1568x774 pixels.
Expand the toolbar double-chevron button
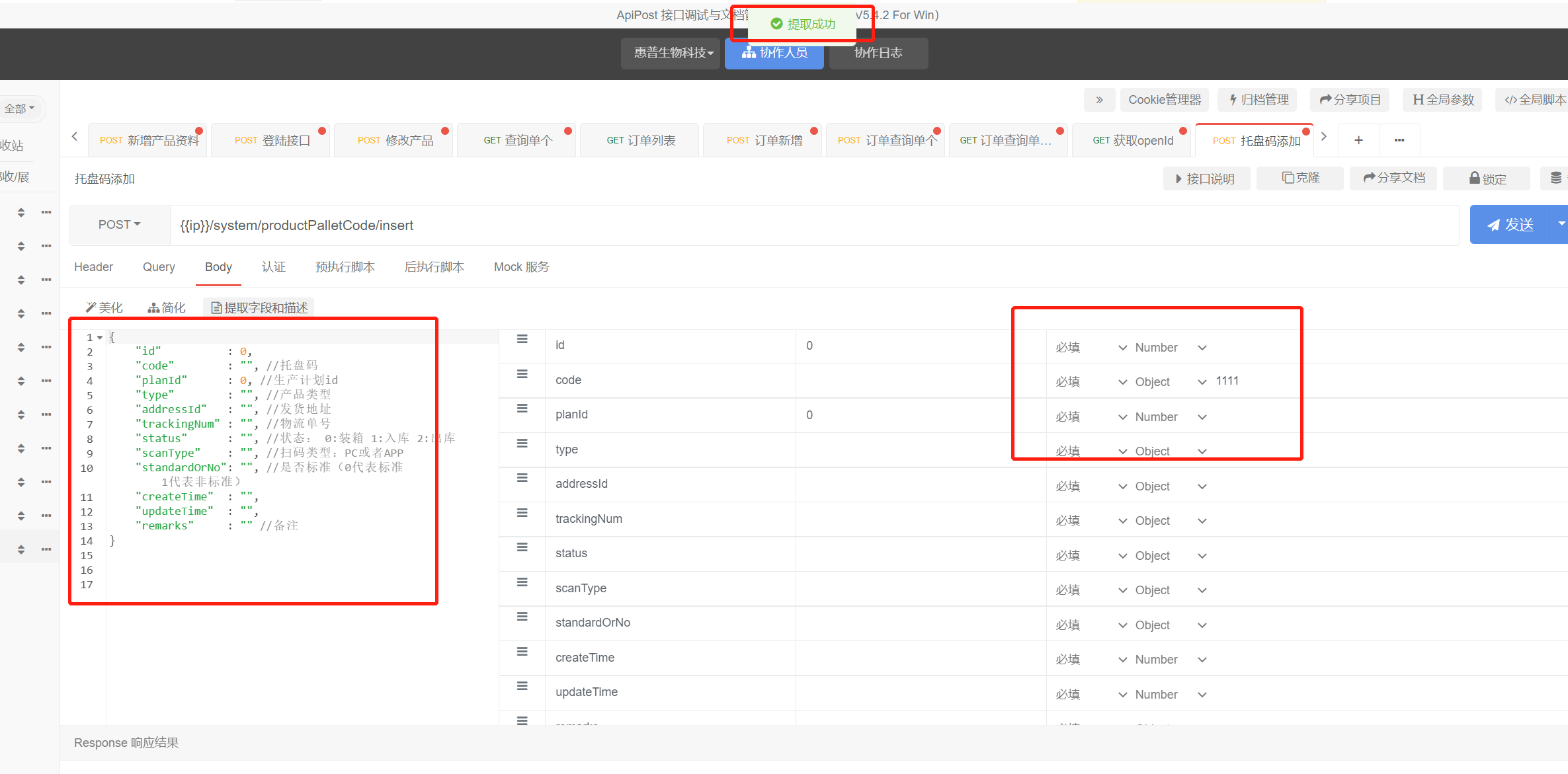[1099, 100]
